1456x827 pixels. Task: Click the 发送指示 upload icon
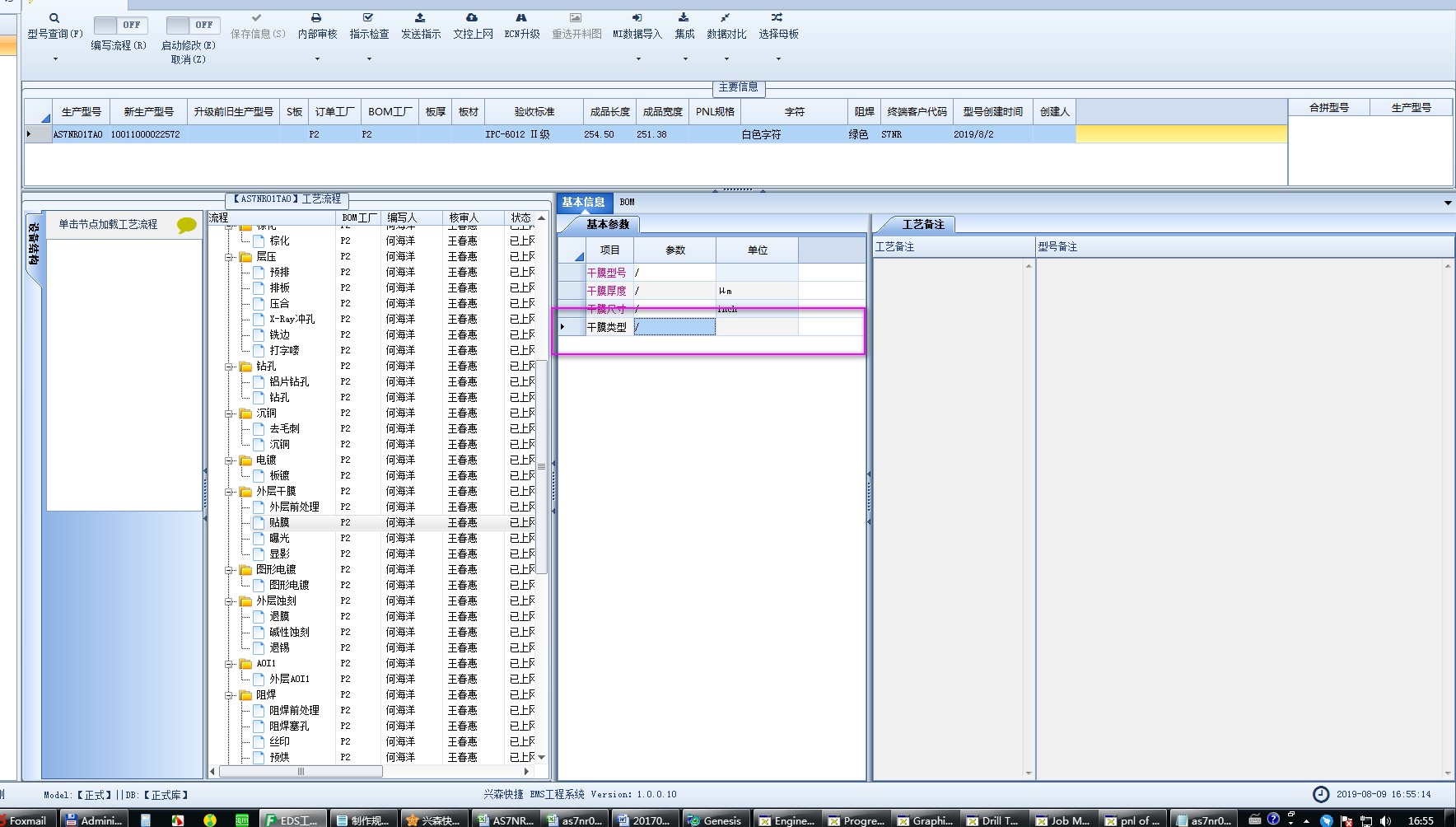[x=420, y=17]
